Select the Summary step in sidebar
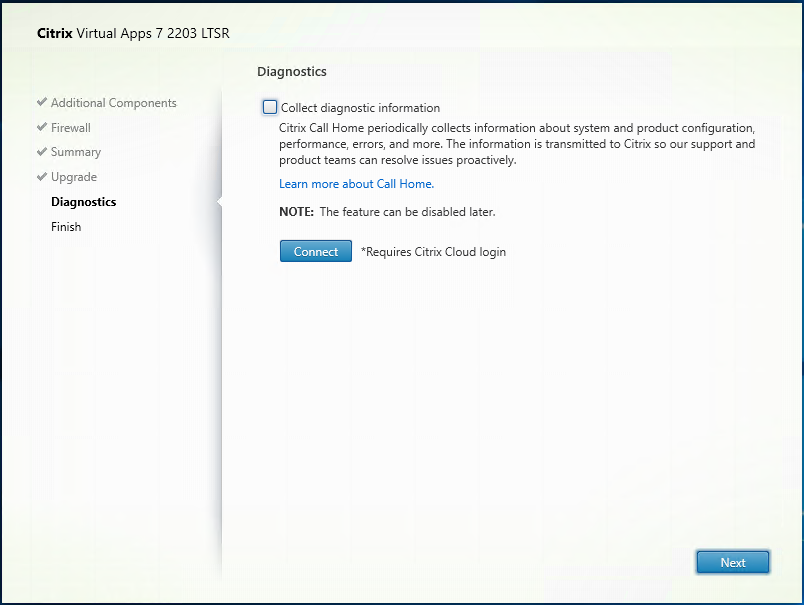Viewport: 804px width, 605px height. [76, 152]
